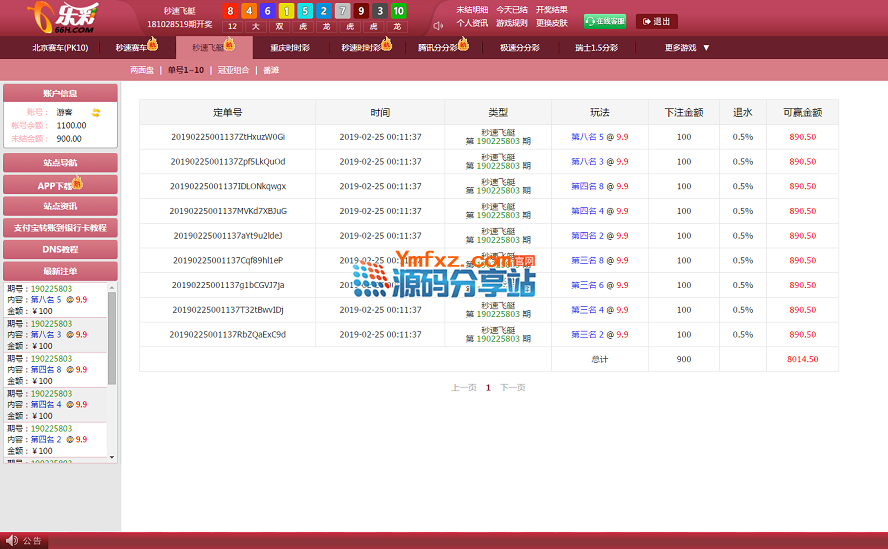The image size is (888, 549).
Task: Click the account refresh icon beside 游客
Action: pyautogui.click(x=96, y=112)
